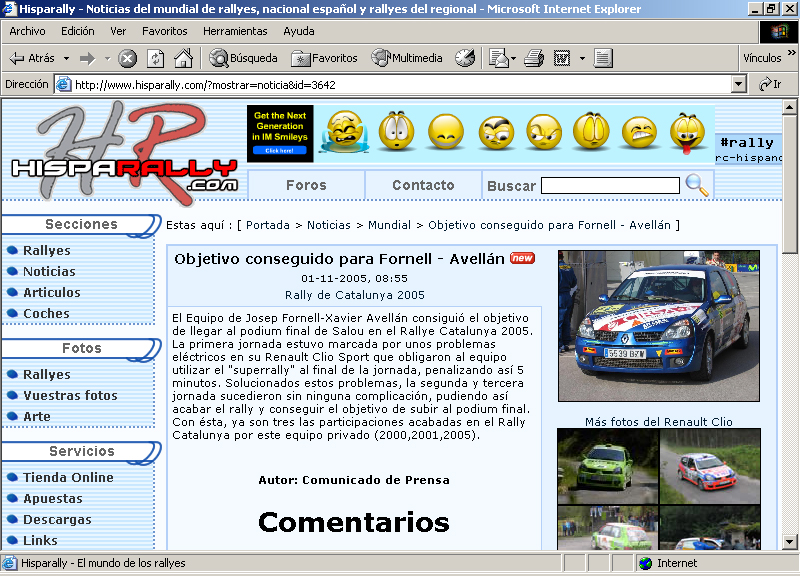This screenshot has height=576, width=800.
Task: Click the tongue-out smiley icon
Action: pyautogui.click(x=687, y=133)
